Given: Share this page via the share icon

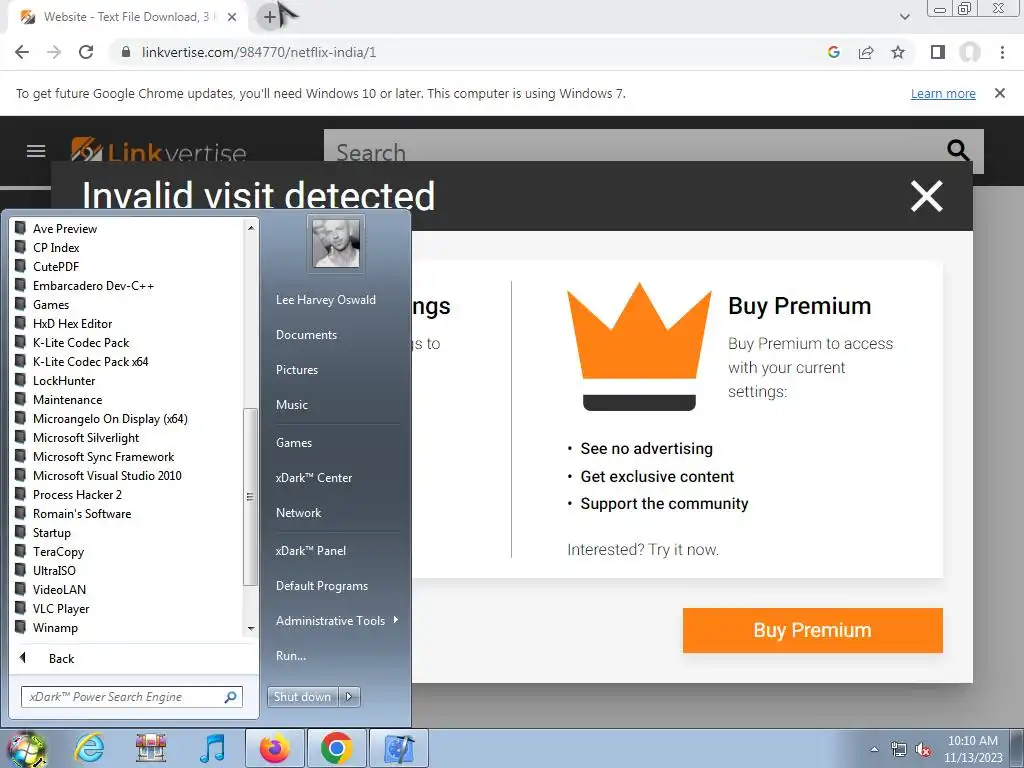Looking at the screenshot, I should (x=866, y=52).
